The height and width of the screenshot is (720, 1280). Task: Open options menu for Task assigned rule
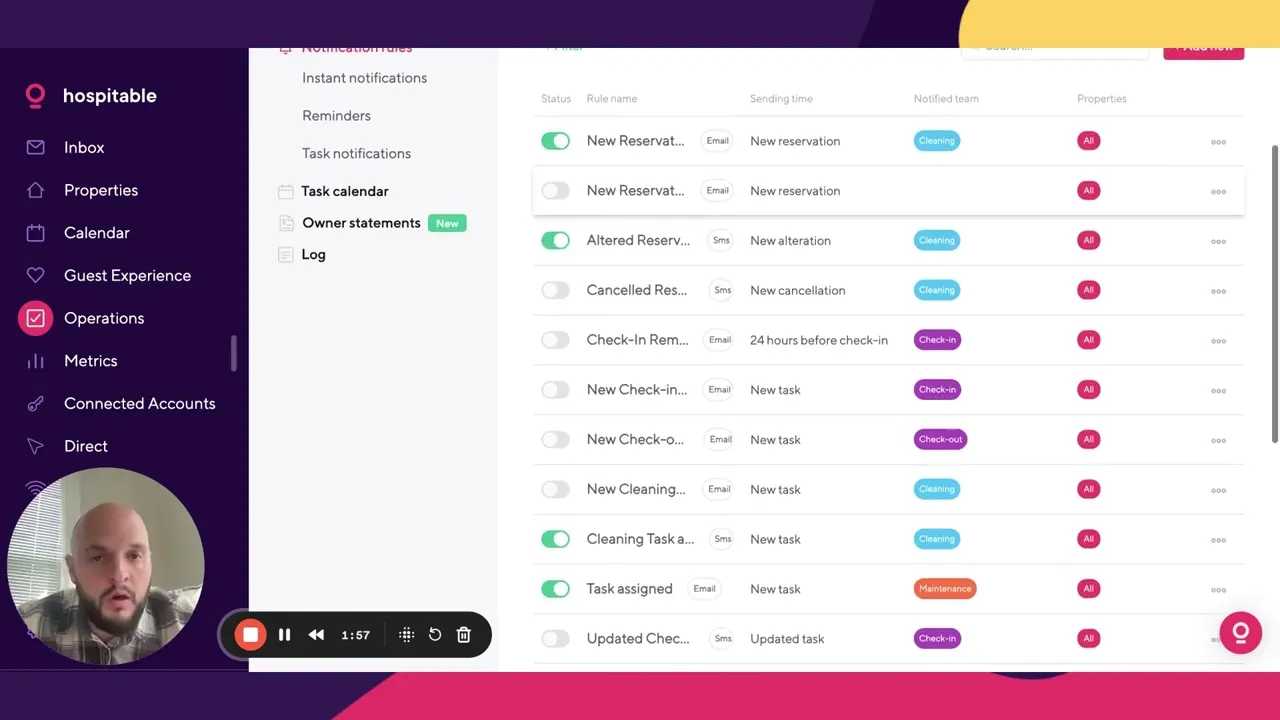pos(1218,590)
